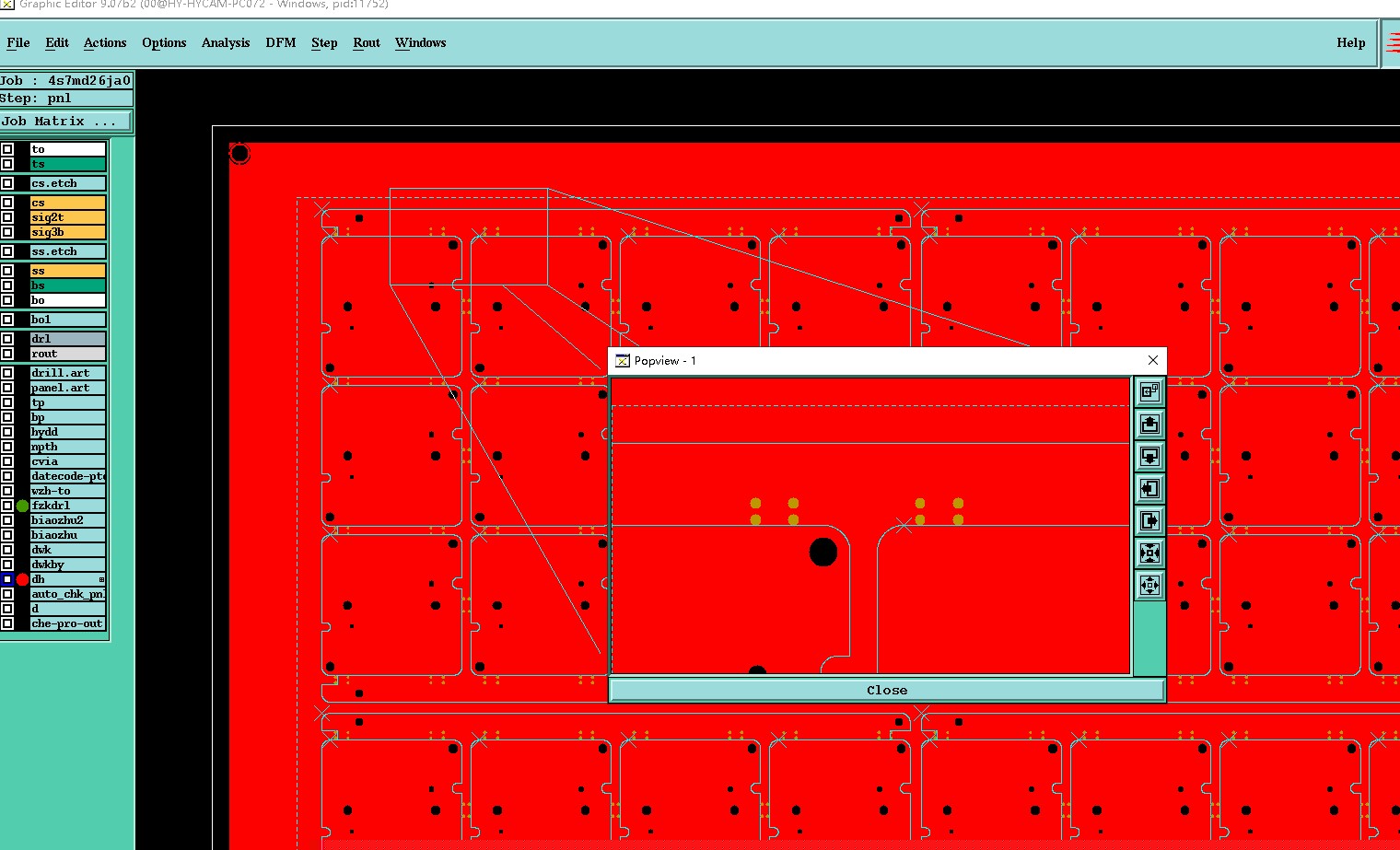This screenshot has width=1400, height=850.
Task: Click the Popview window title icon
Action: 623,361
